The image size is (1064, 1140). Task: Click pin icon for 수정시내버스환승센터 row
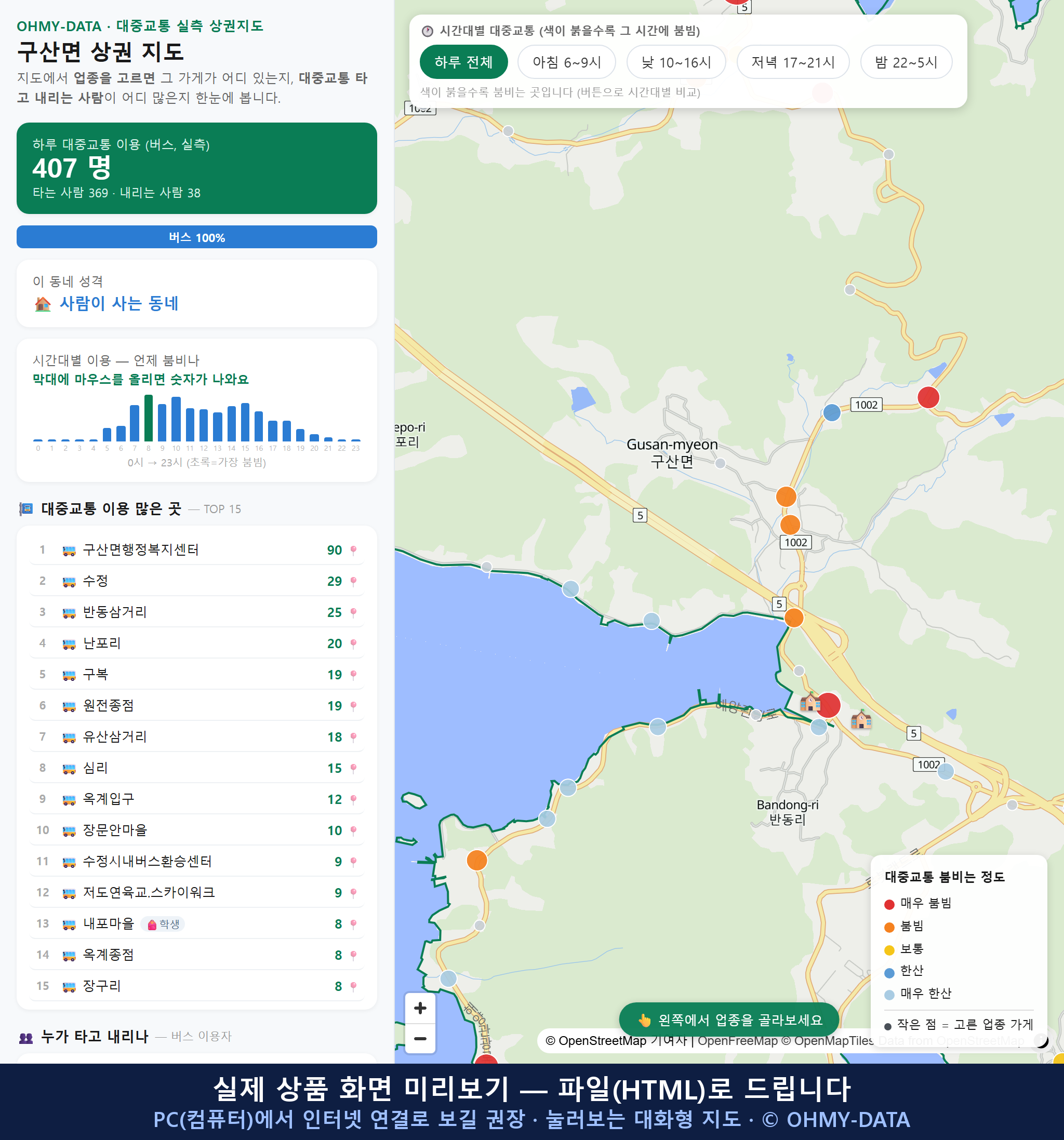click(x=353, y=861)
